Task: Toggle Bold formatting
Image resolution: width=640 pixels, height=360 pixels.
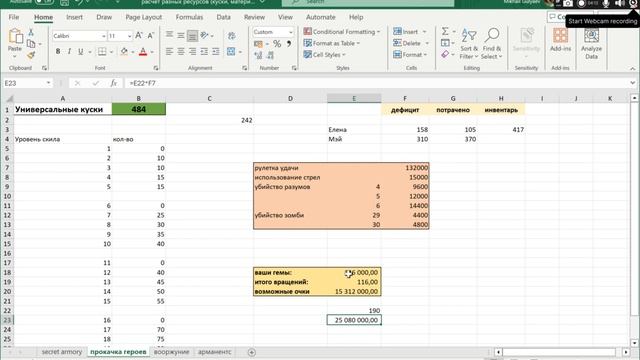Action: pos(58,51)
